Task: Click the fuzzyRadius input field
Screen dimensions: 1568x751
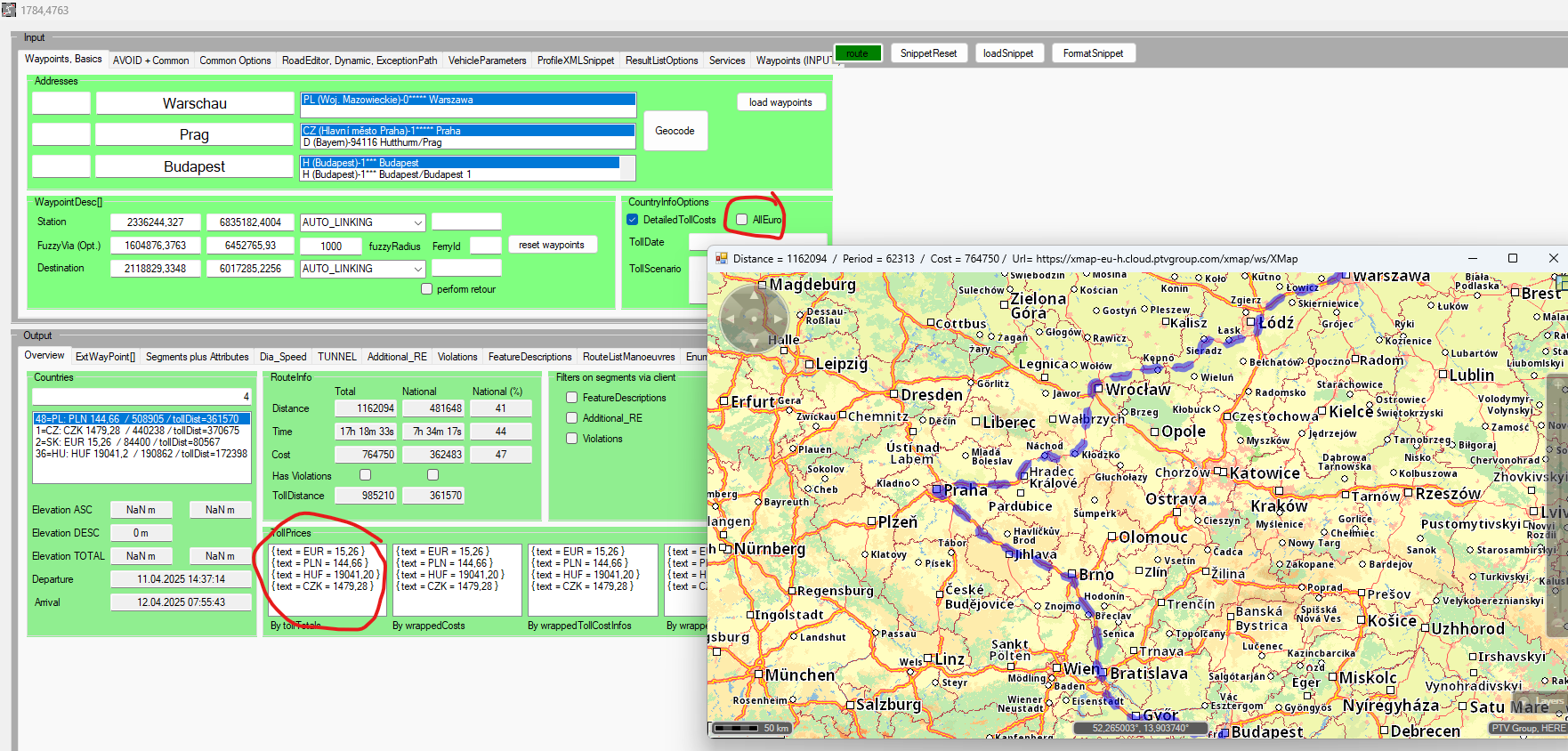Action: [x=330, y=246]
